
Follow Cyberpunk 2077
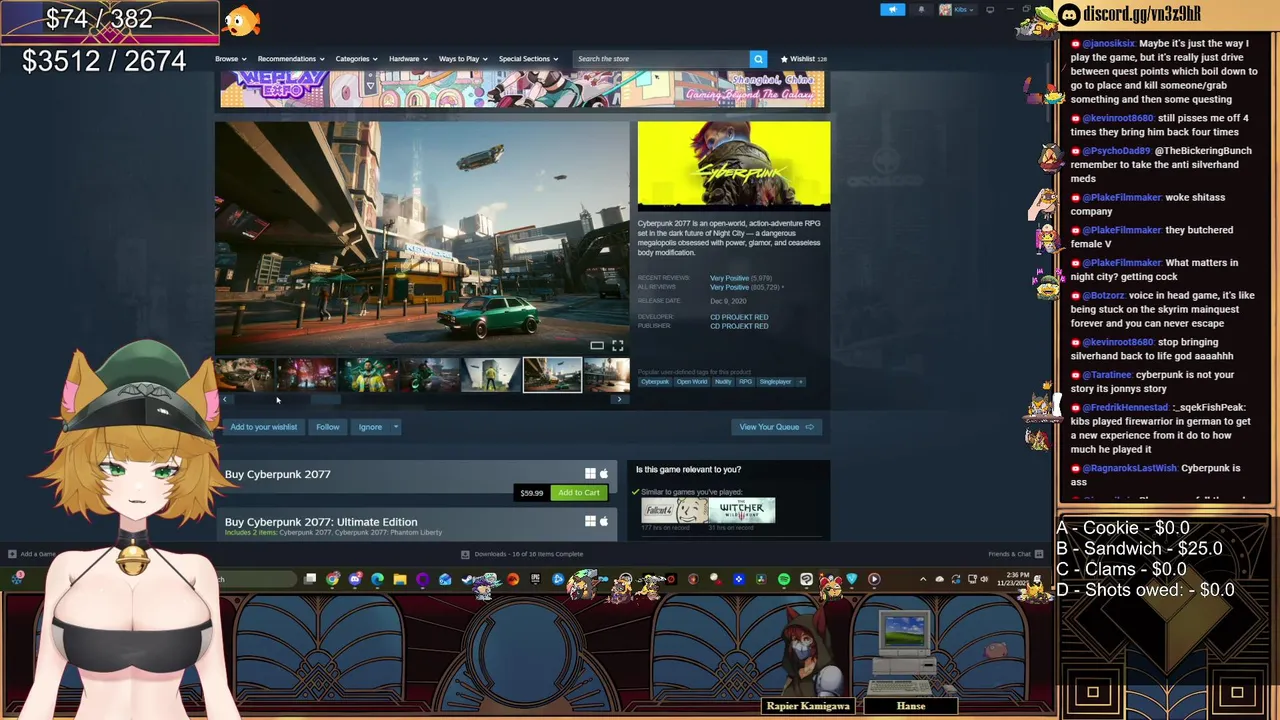tap(328, 427)
